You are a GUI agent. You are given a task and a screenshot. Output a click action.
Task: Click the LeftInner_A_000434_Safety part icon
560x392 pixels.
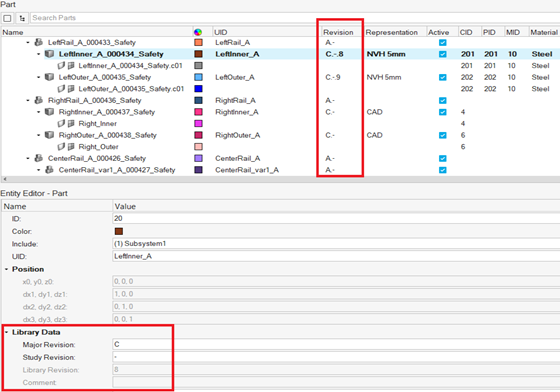(49, 54)
